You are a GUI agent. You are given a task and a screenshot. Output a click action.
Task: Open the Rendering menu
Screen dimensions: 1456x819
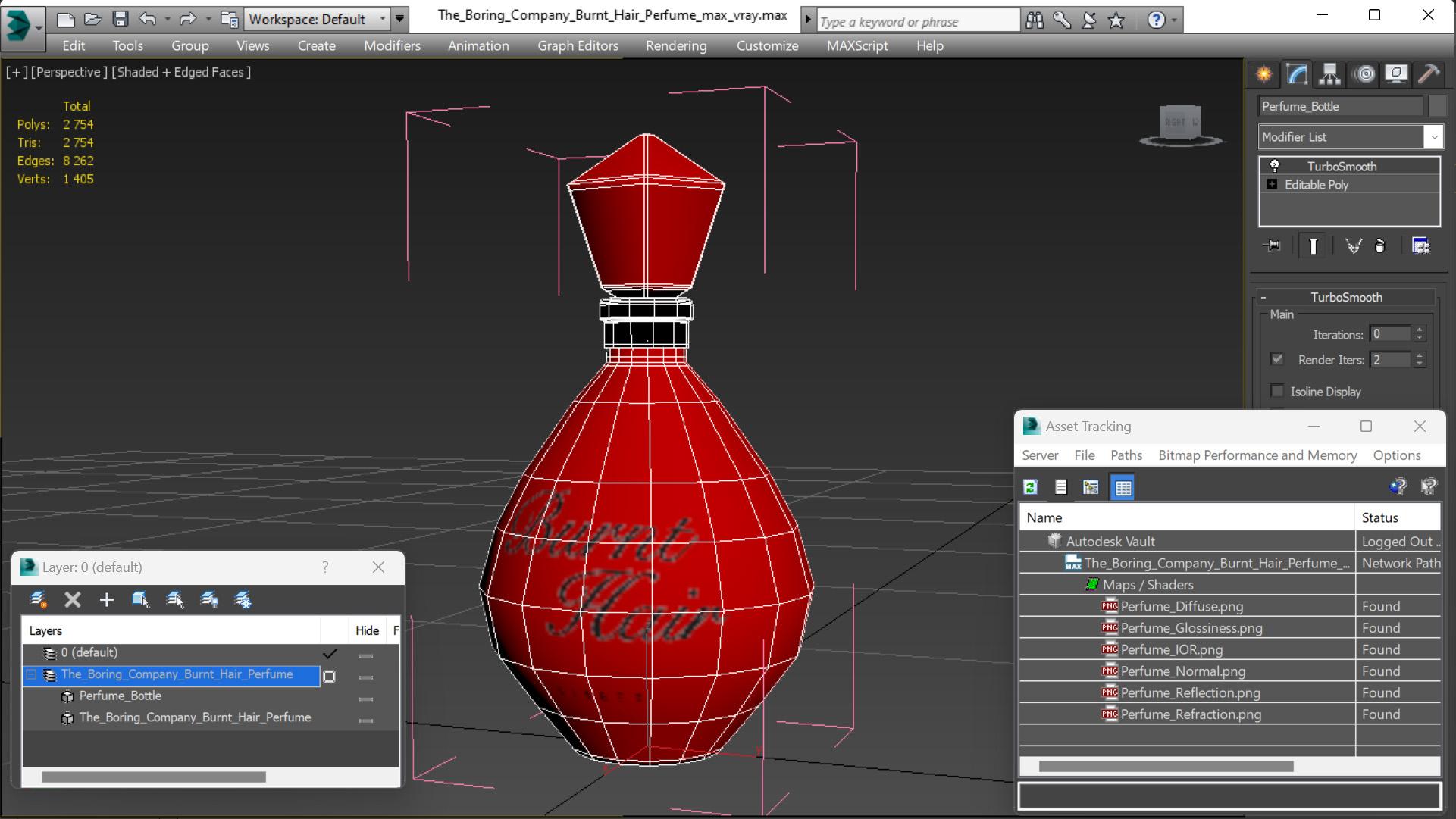coord(675,45)
